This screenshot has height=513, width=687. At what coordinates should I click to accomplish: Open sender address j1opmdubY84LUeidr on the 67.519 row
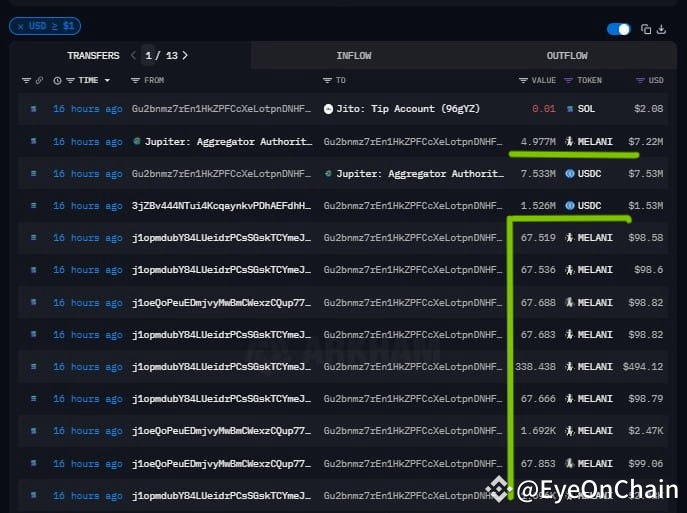(x=222, y=237)
